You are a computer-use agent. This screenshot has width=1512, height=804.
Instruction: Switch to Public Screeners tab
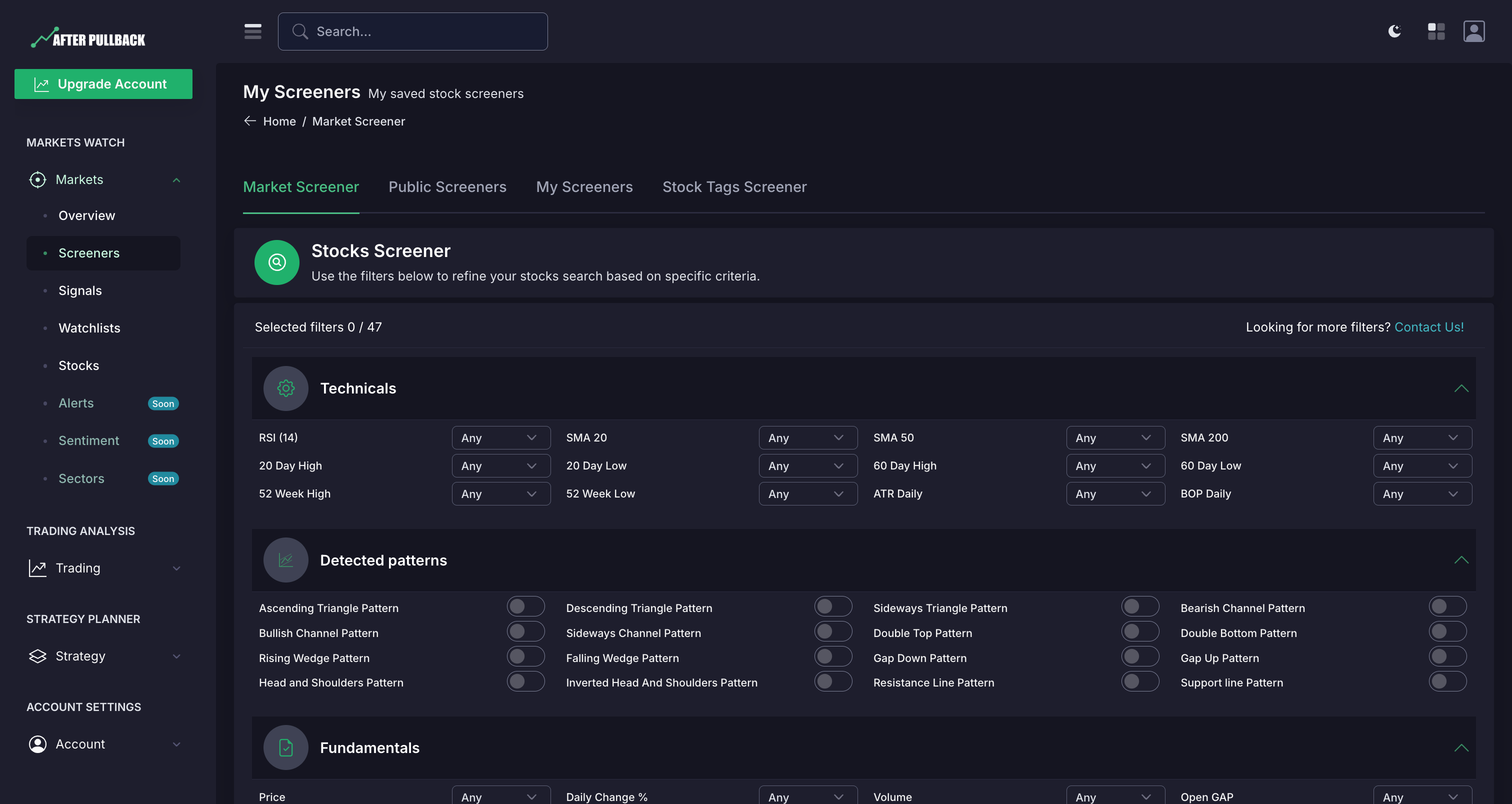pos(447,186)
